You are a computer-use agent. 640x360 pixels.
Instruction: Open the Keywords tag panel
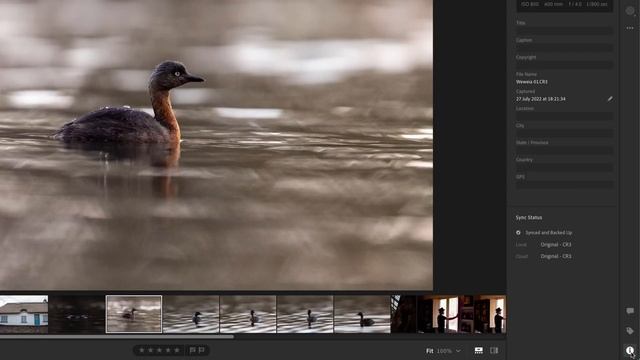coord(630,331)
